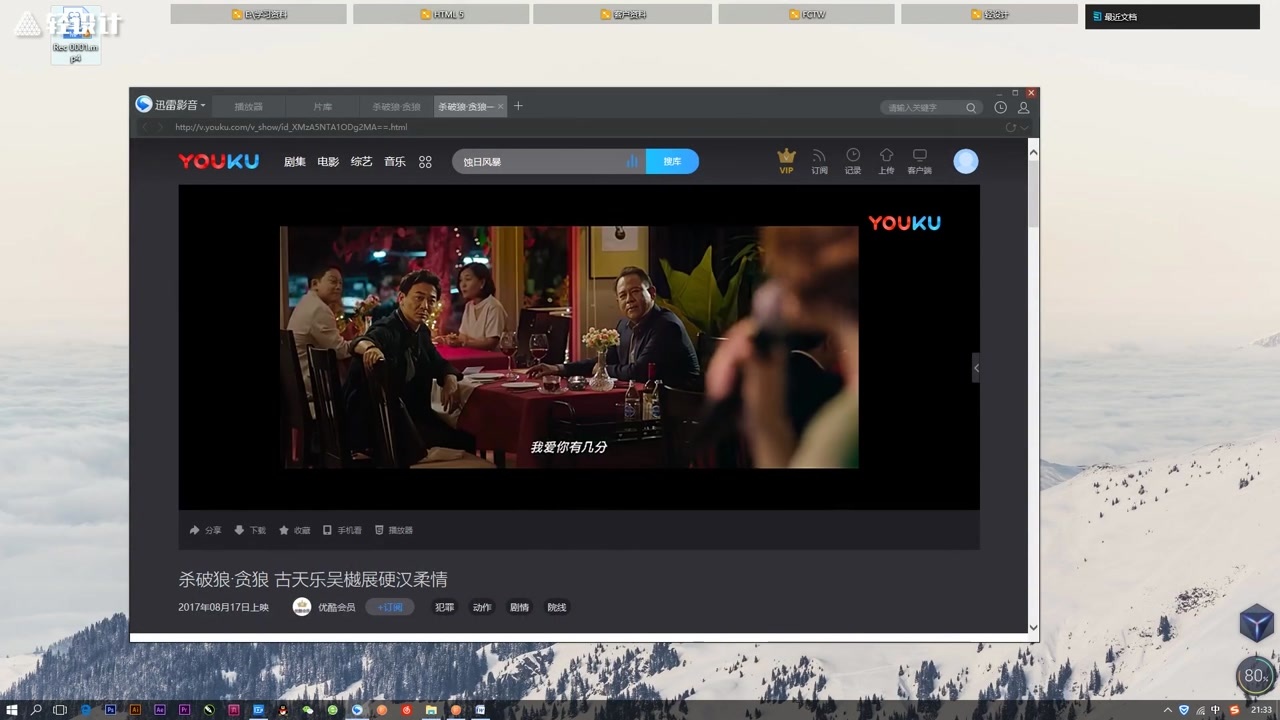Click the page scrollbar up arrow

pyautogui.click(x=1033, y=153)
